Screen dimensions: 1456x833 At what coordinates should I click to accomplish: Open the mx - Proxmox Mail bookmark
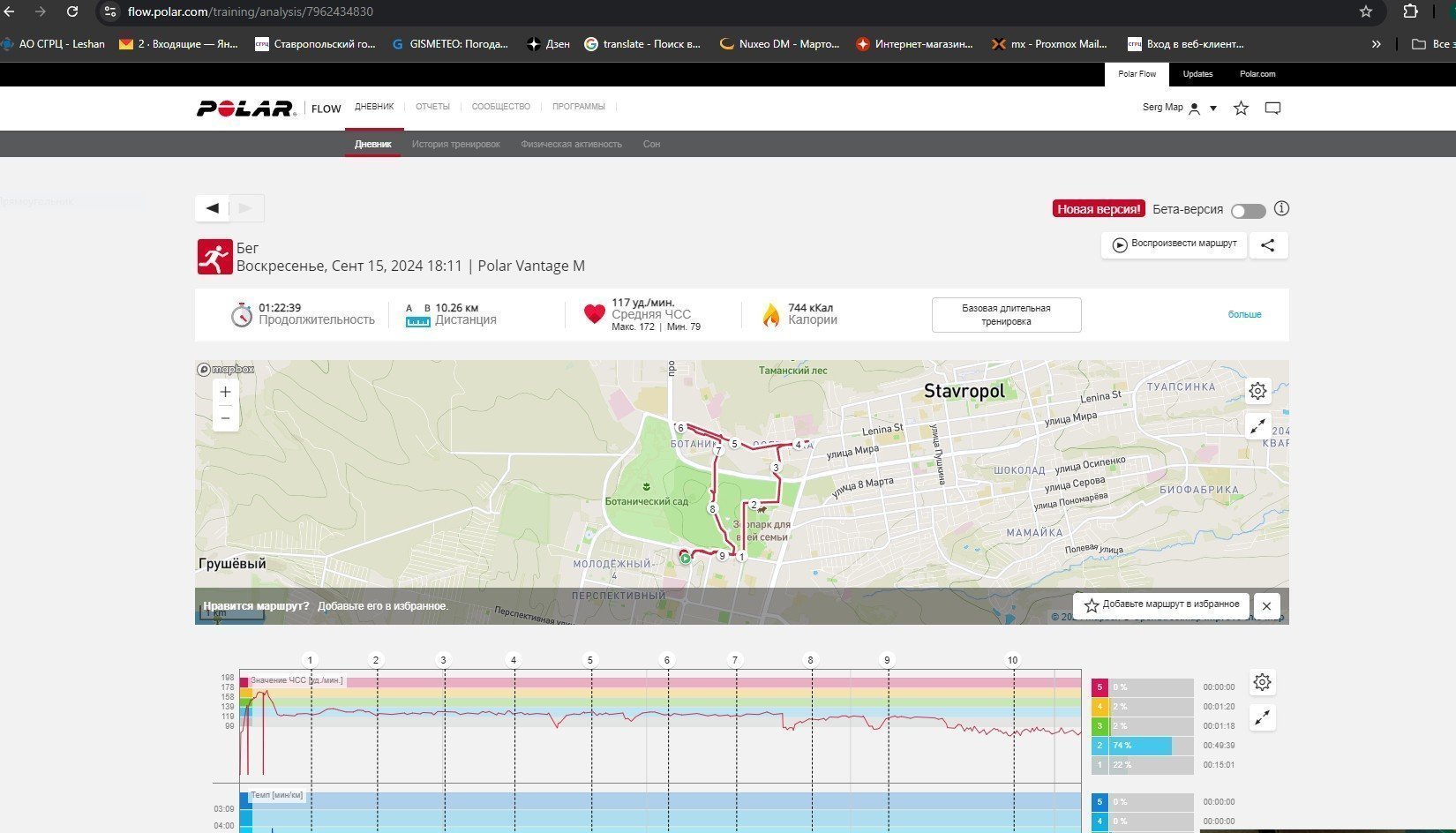[x=1048, y=43]
